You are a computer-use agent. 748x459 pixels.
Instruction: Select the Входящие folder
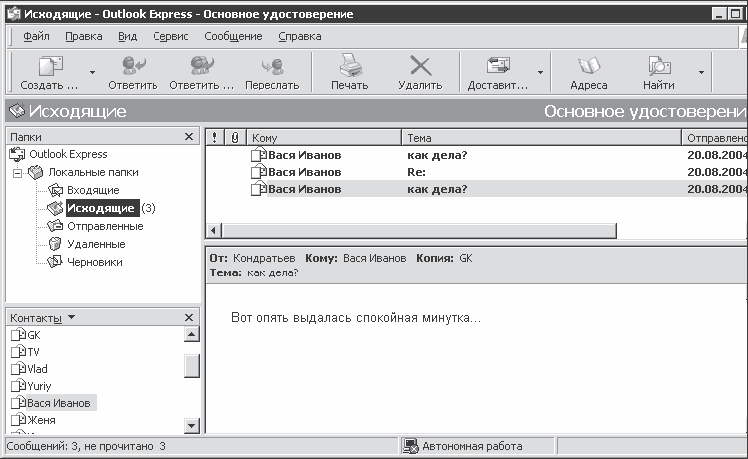pyautogui.click(x=92, y=190)
